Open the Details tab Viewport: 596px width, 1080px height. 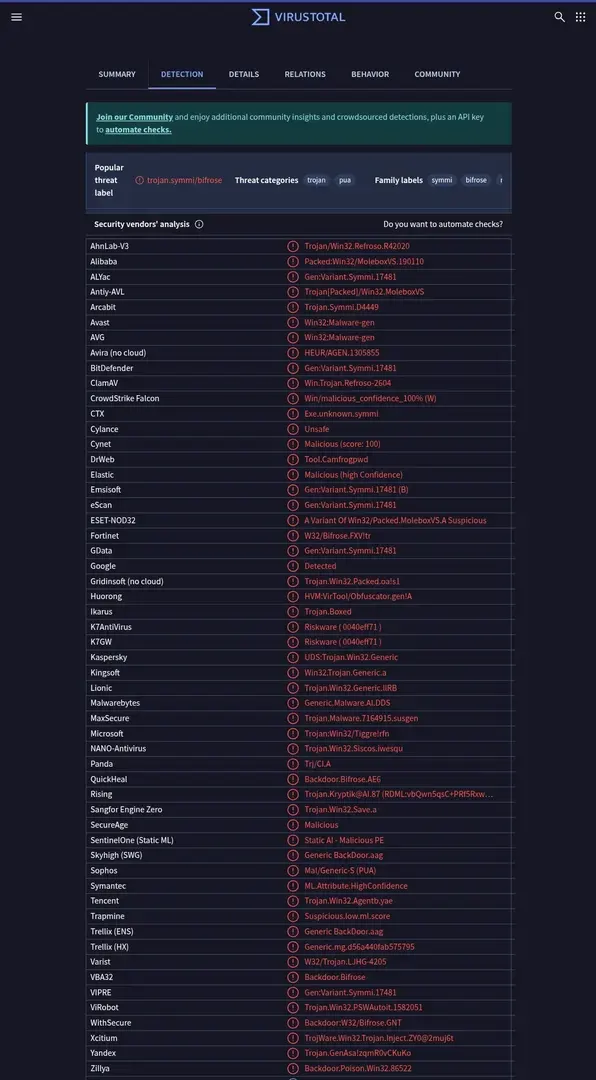click(244, 74)
